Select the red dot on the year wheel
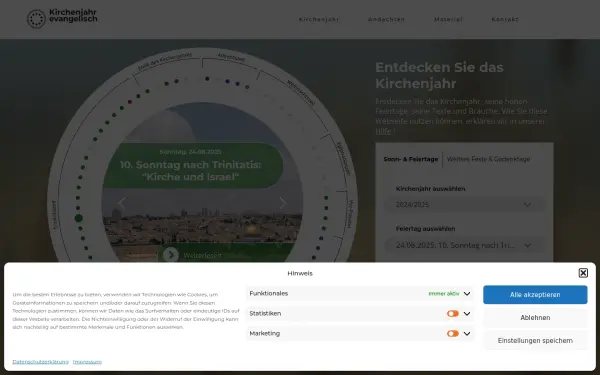Screen dimensions: 600x375 coord(130,102)
